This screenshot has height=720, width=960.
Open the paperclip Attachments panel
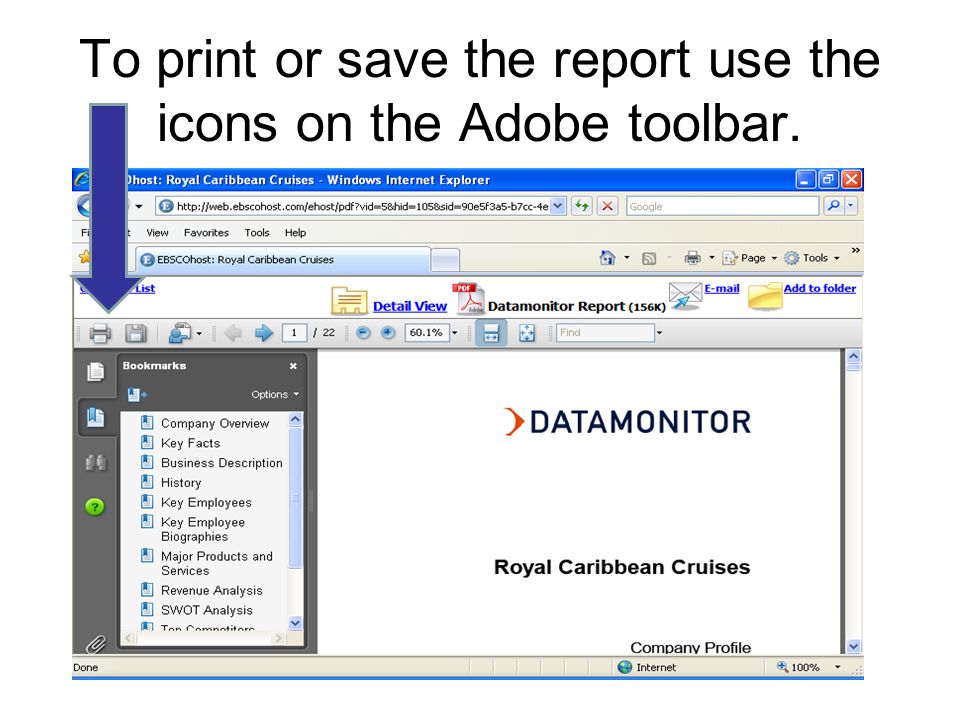click(x=95, y=643)
